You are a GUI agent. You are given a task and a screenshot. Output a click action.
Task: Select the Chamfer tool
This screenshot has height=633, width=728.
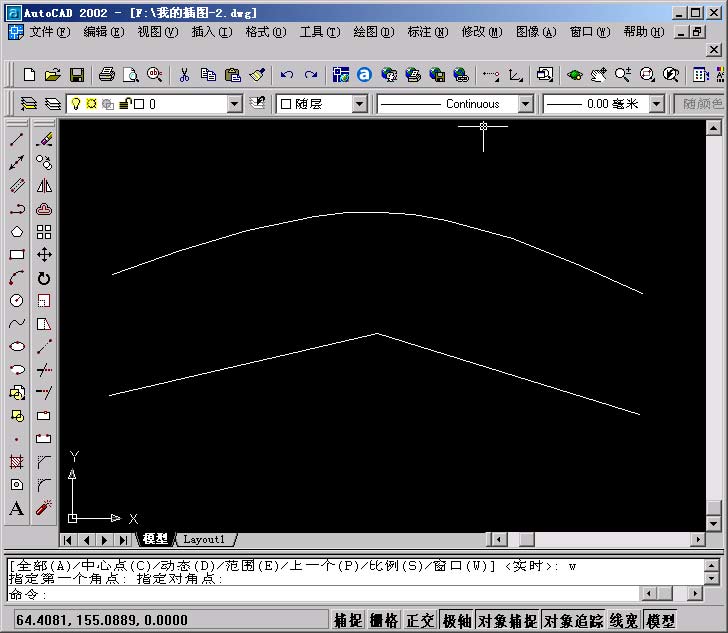point(44,462)
